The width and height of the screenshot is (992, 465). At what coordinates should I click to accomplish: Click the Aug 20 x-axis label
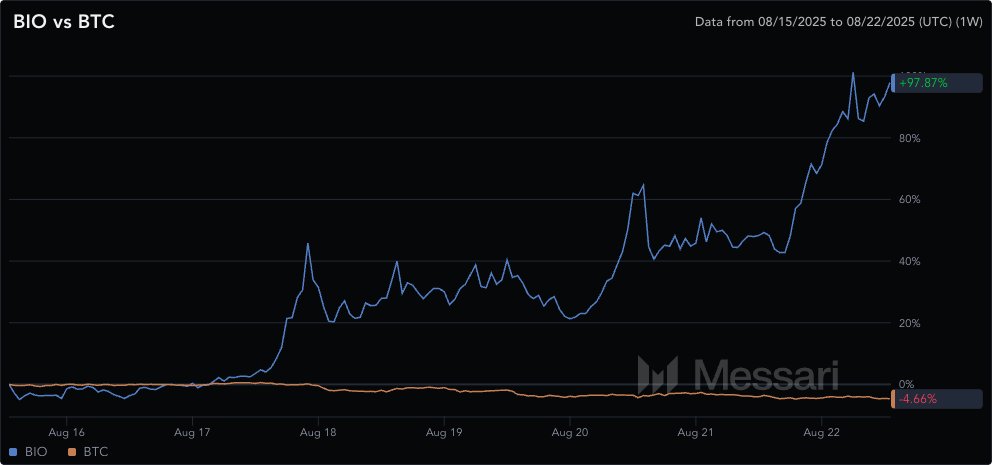(x=569, y=433)
